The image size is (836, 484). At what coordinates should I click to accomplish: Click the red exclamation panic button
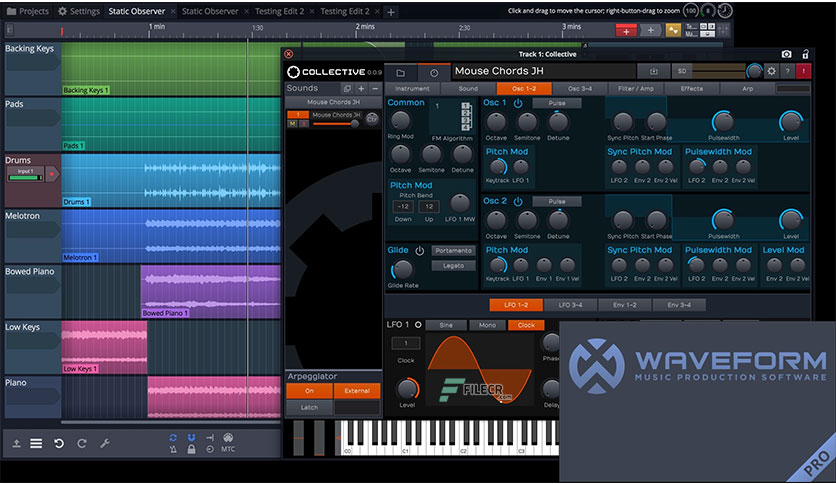pos(803,71)
